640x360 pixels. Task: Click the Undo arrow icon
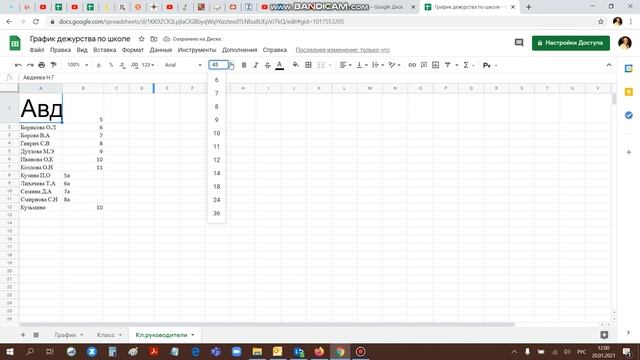[18, 65]
